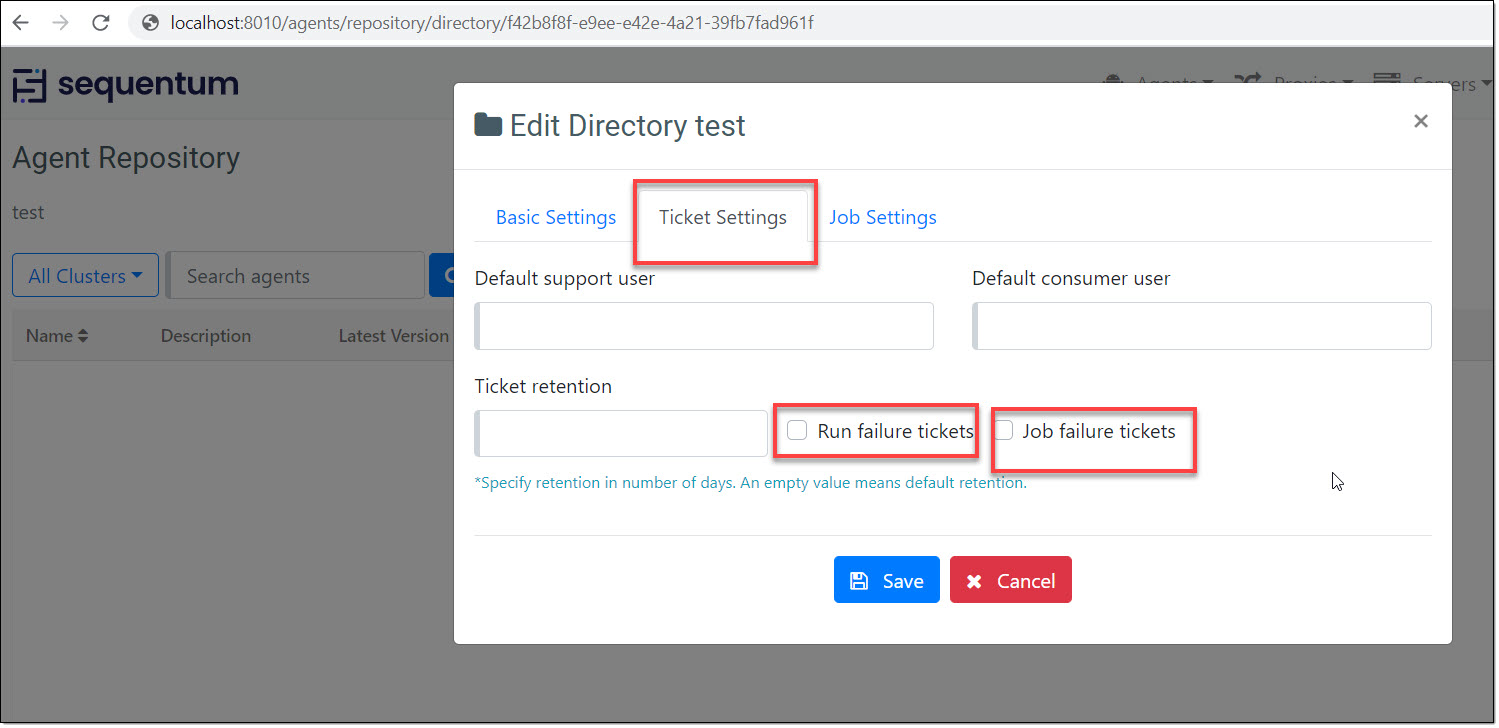Viewport: 1499px width, 728px height.
Task: Click the browser back arrow
Action: [x=21, y=22]
